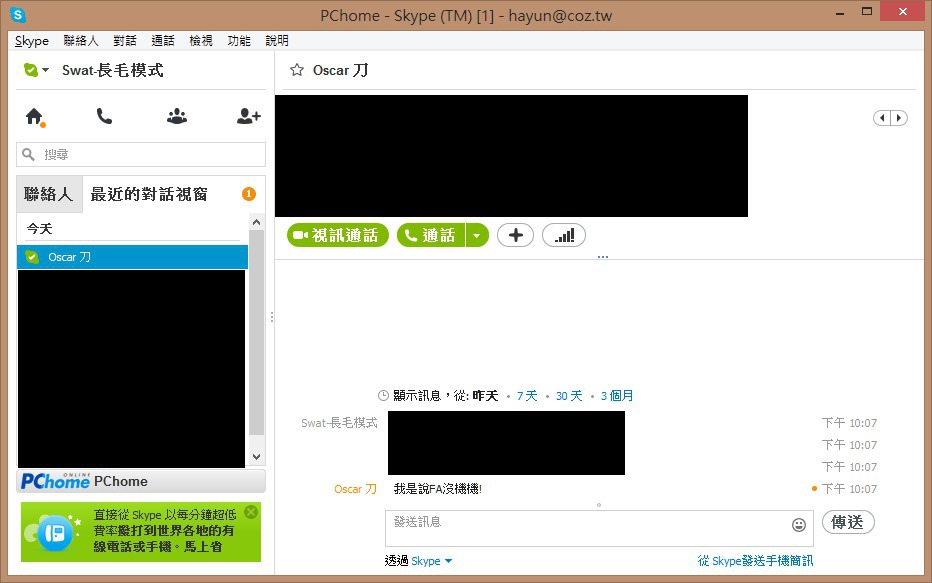Close the green Skype ad banner
The image size is (932, 583).
click(x=251, y=512)
